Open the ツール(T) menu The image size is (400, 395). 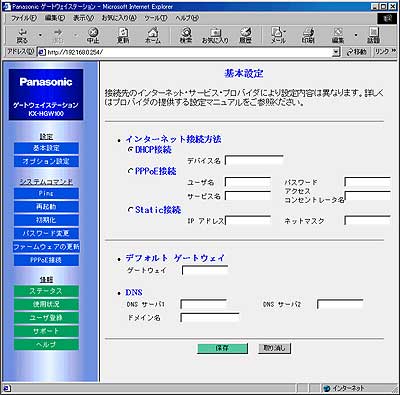[156, 18]
